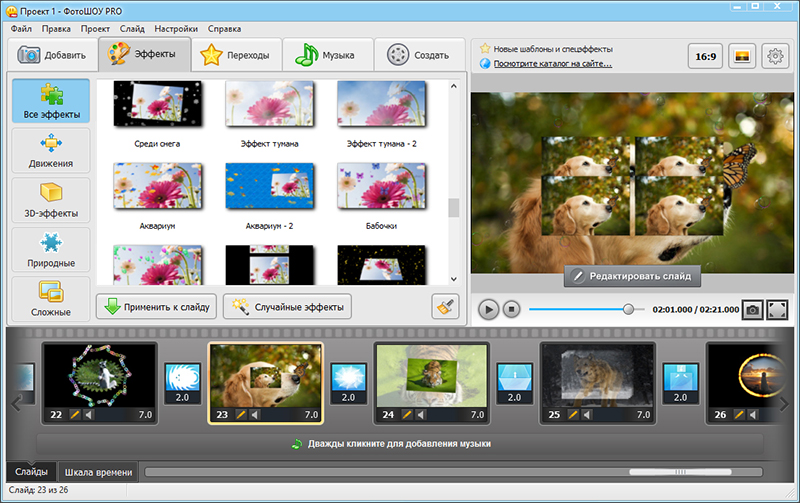
Task: Edit slide 24 via pencil icon
Action: pos(407,415)
